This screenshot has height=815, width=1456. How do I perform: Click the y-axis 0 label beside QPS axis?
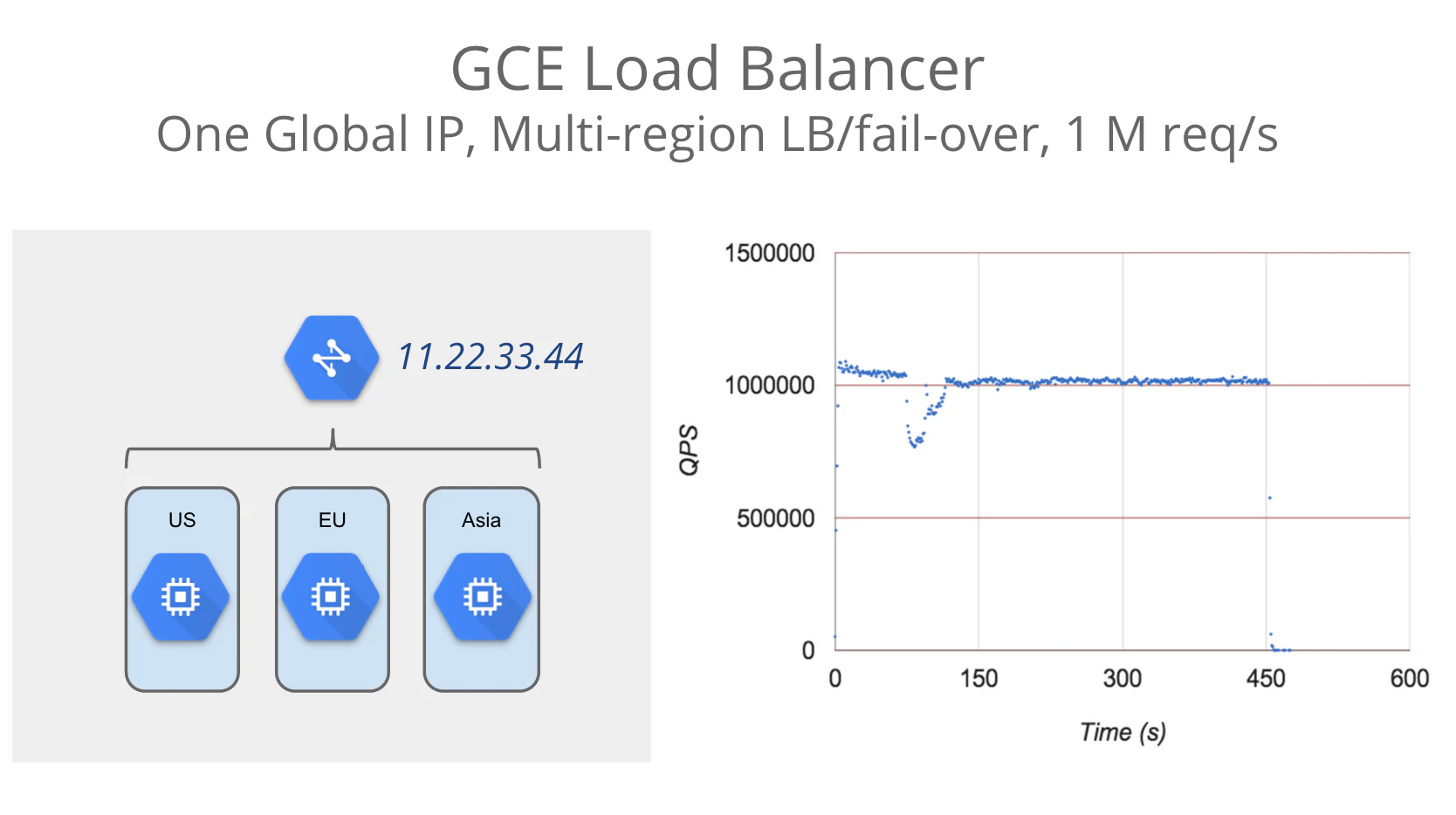click(x=808, y=650)
